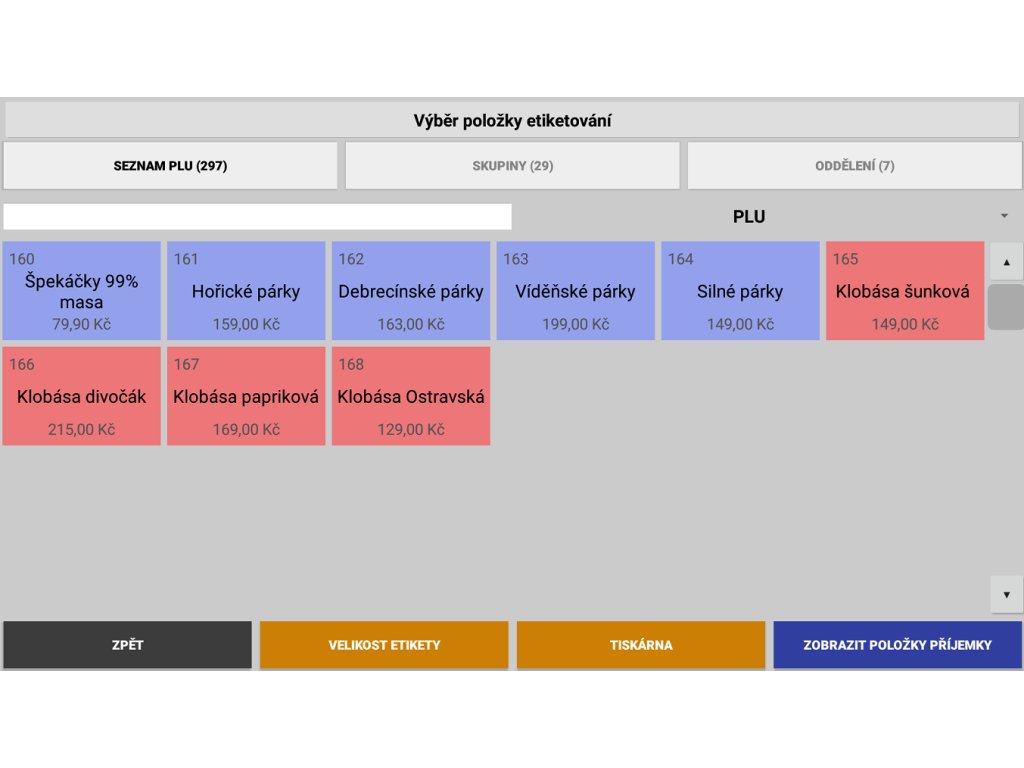Open the PLU sort dropdown
The height and width of the screenshot is (768, 1024).
(768, 217)
